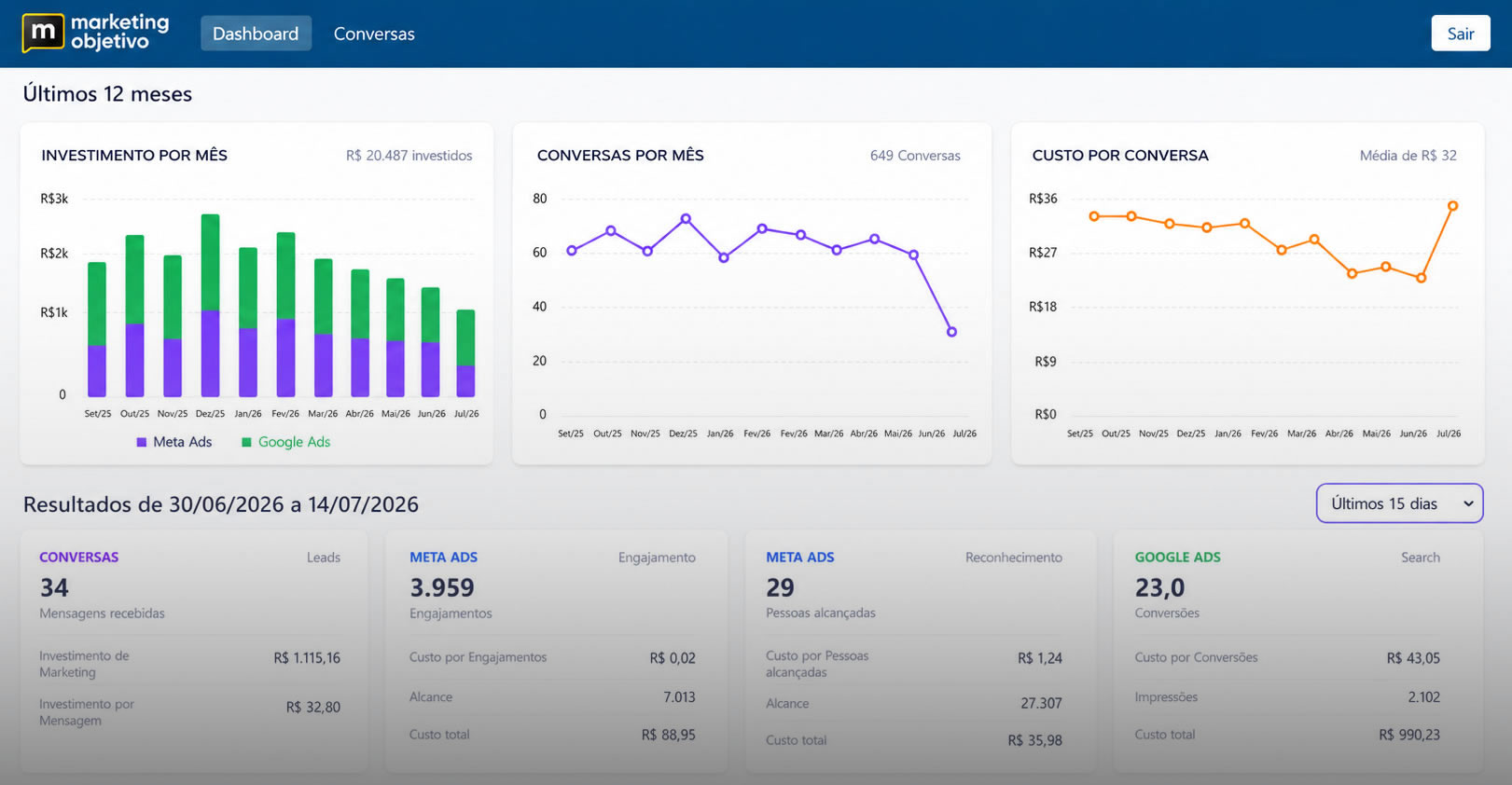
Task: Click the 'Média de R$ 32' label
Action: (x=1408, y=156)
